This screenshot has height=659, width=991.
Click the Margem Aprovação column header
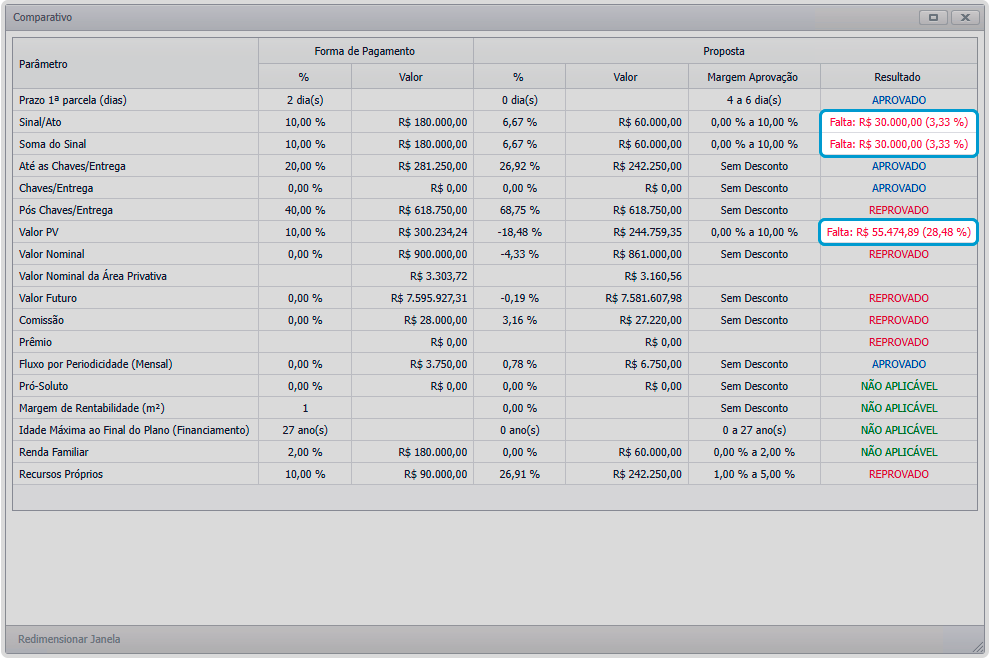[x=753, y=77]
